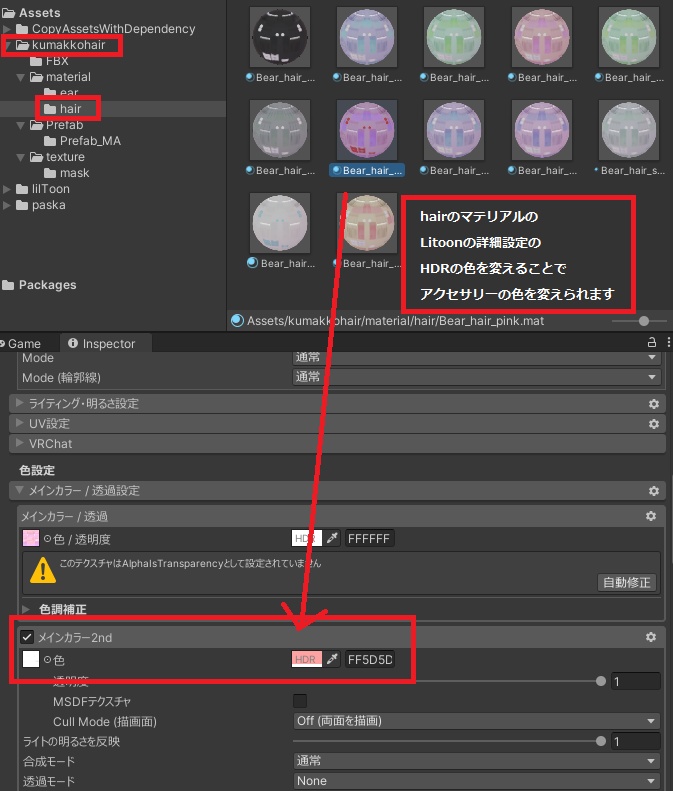The height and width of the screenshot is (791, 673).
Task: Collapse the メインカラー / 透過設定 section
Action: tap(20, 490)
